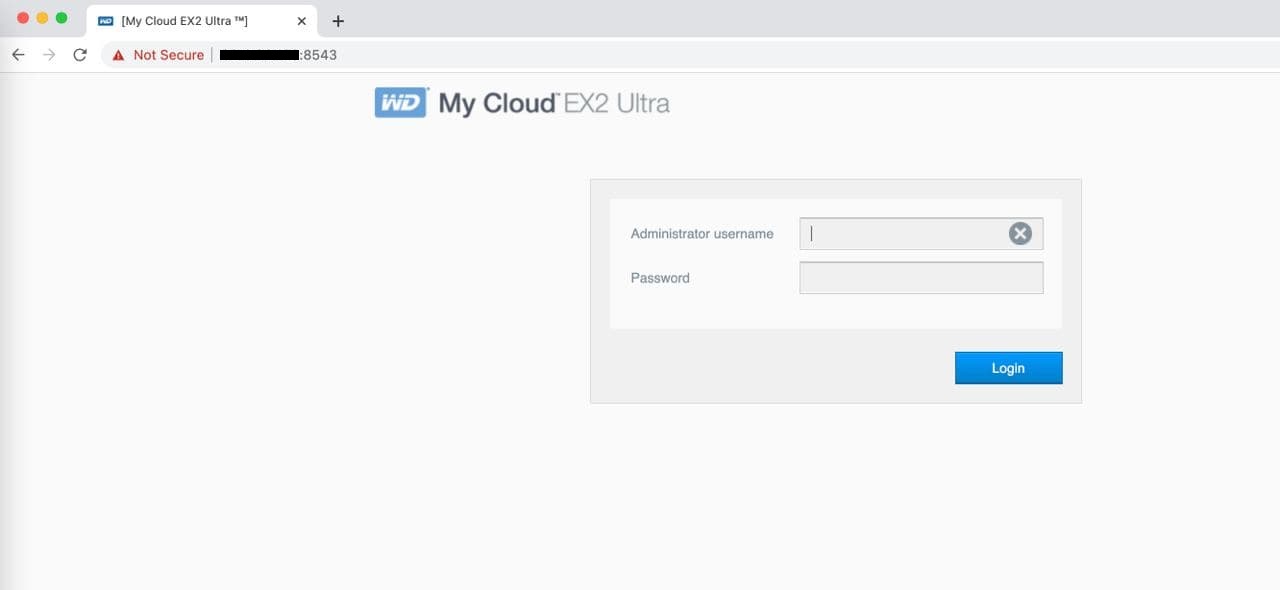Click the yellow minimize window button
This screenshot has height=590, width=1280.
pos(43,18)
